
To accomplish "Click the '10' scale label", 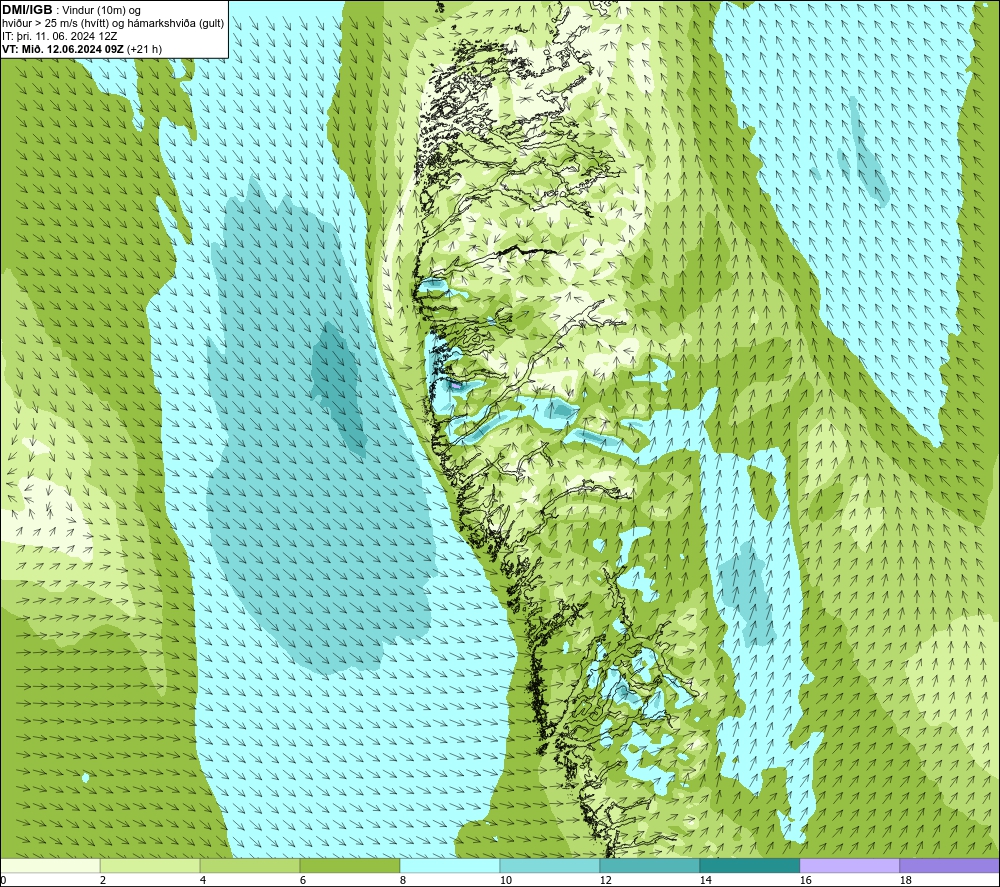I will pyautogui.click(x=505, y=881).
